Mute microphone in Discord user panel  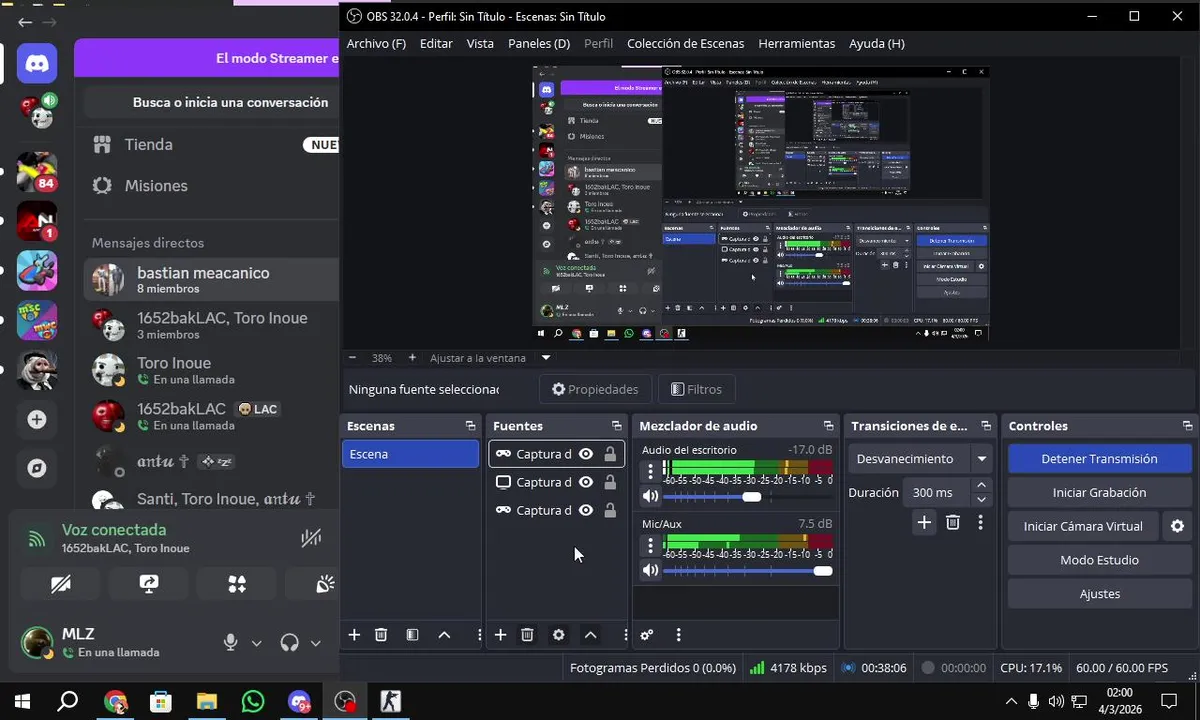231,643
